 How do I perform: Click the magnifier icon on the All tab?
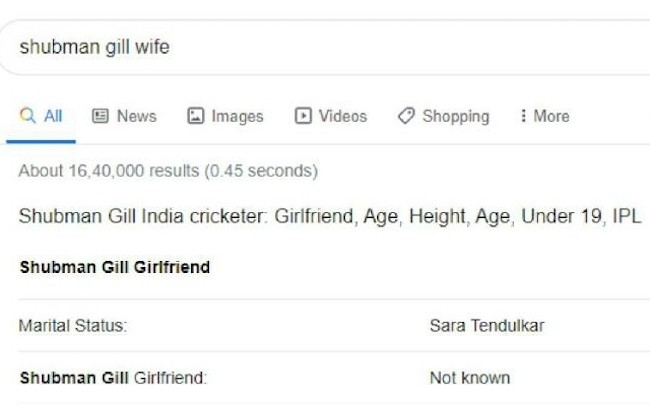(x=27, y=116)
